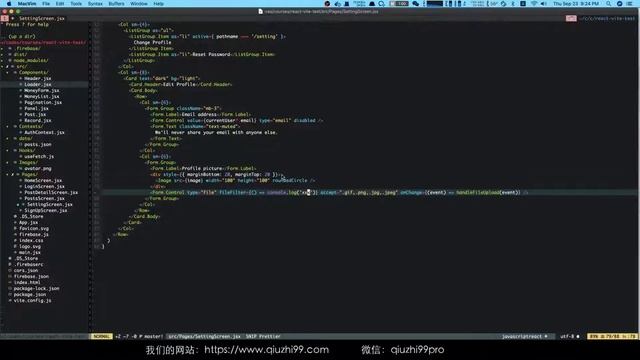The image size is (640, 360).
Task: Select SettingScreen.jsx in the file tree
Action: [50, 204]
